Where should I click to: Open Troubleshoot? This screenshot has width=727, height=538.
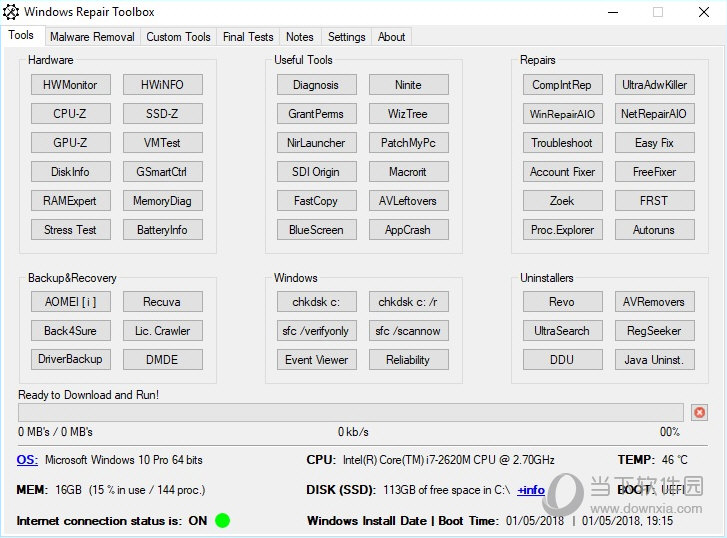click(562, 143)
